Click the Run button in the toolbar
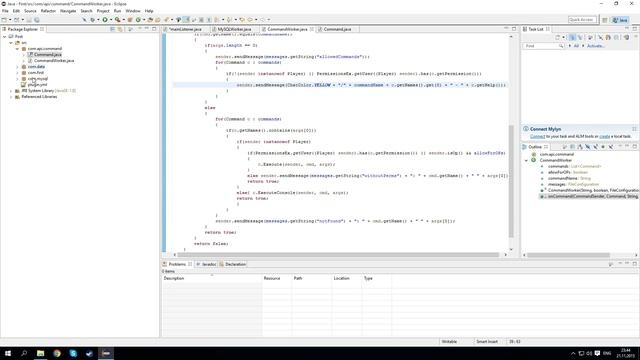This screenshot has width=640, height=360. pyautogui.click(x=105, y=20)
